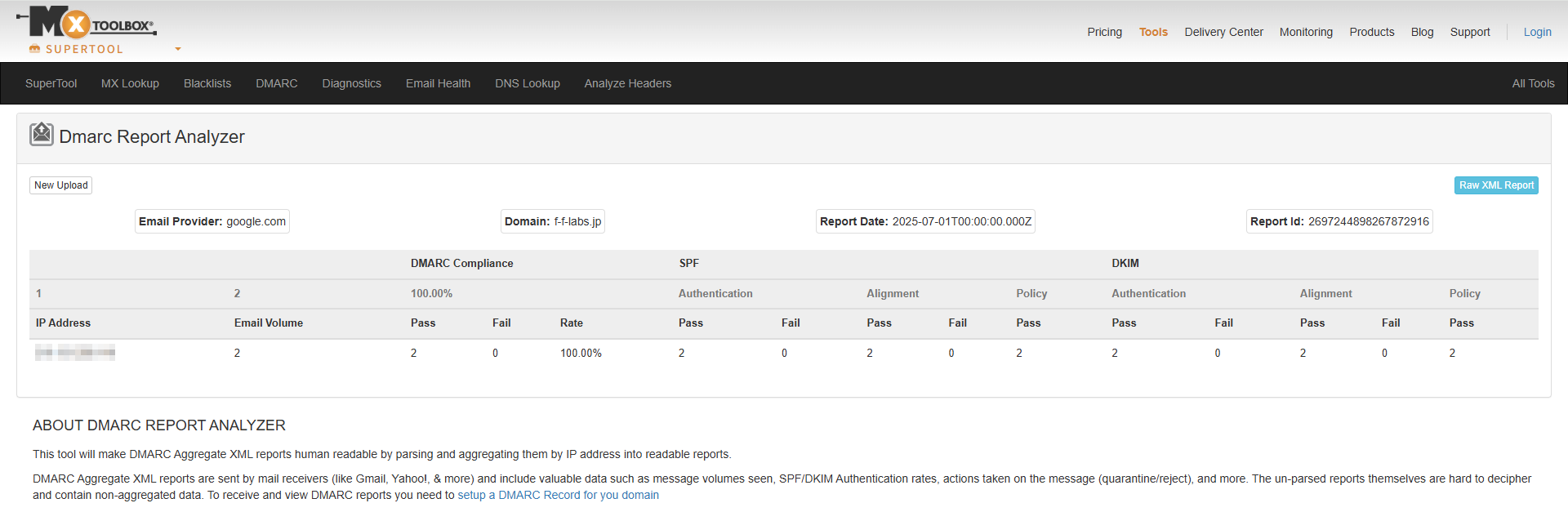Open the Pricing page
The image size is (1568, 512).
click(x=1104, y=32)
